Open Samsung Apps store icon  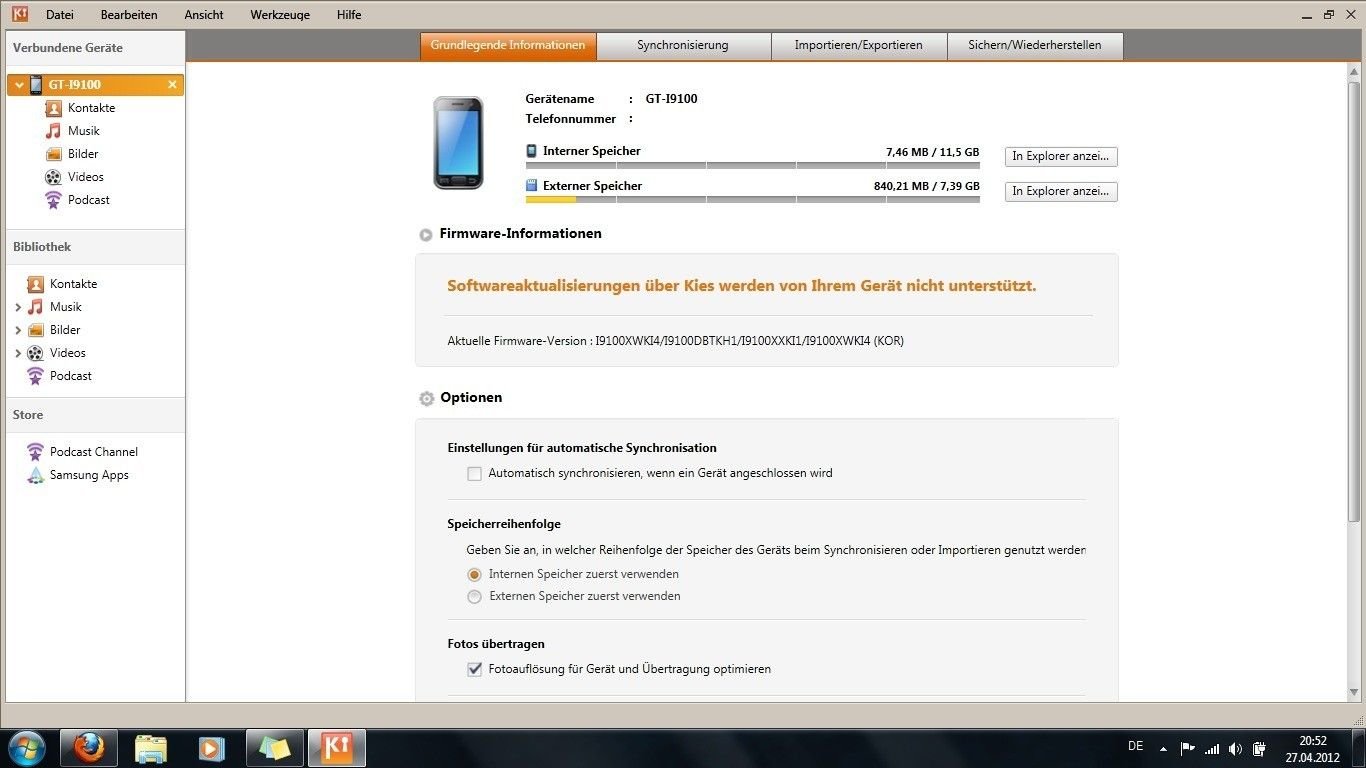(36, 475)
